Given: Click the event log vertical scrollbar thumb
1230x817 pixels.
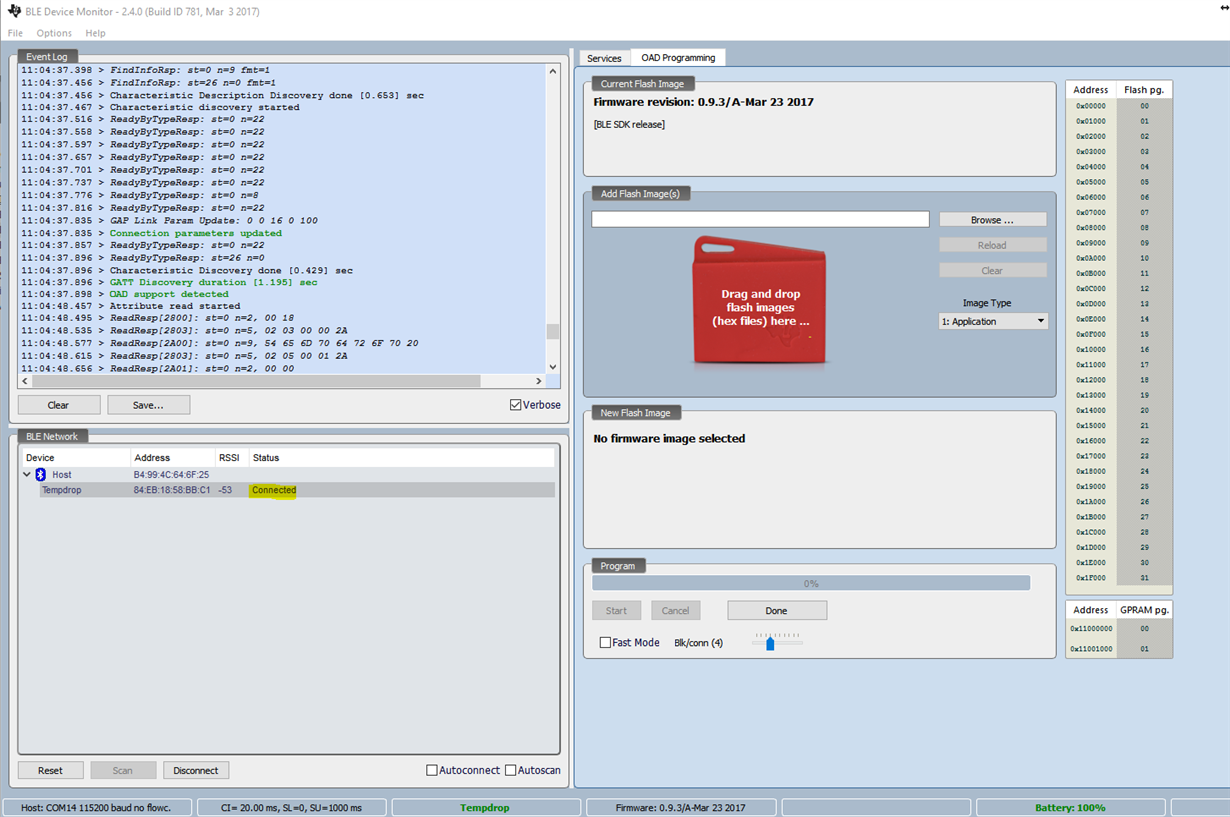Looking at the screenshot, I should (552, 332).
